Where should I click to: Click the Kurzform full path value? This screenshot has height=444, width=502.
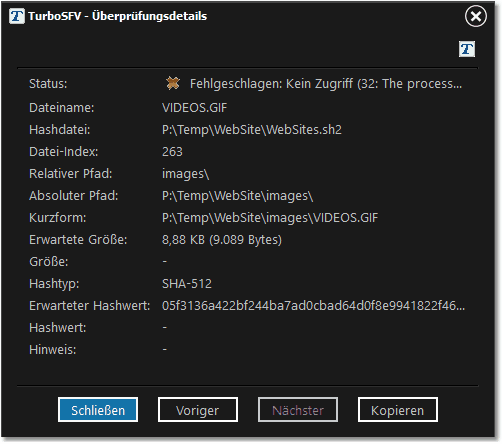coord(270,218)
